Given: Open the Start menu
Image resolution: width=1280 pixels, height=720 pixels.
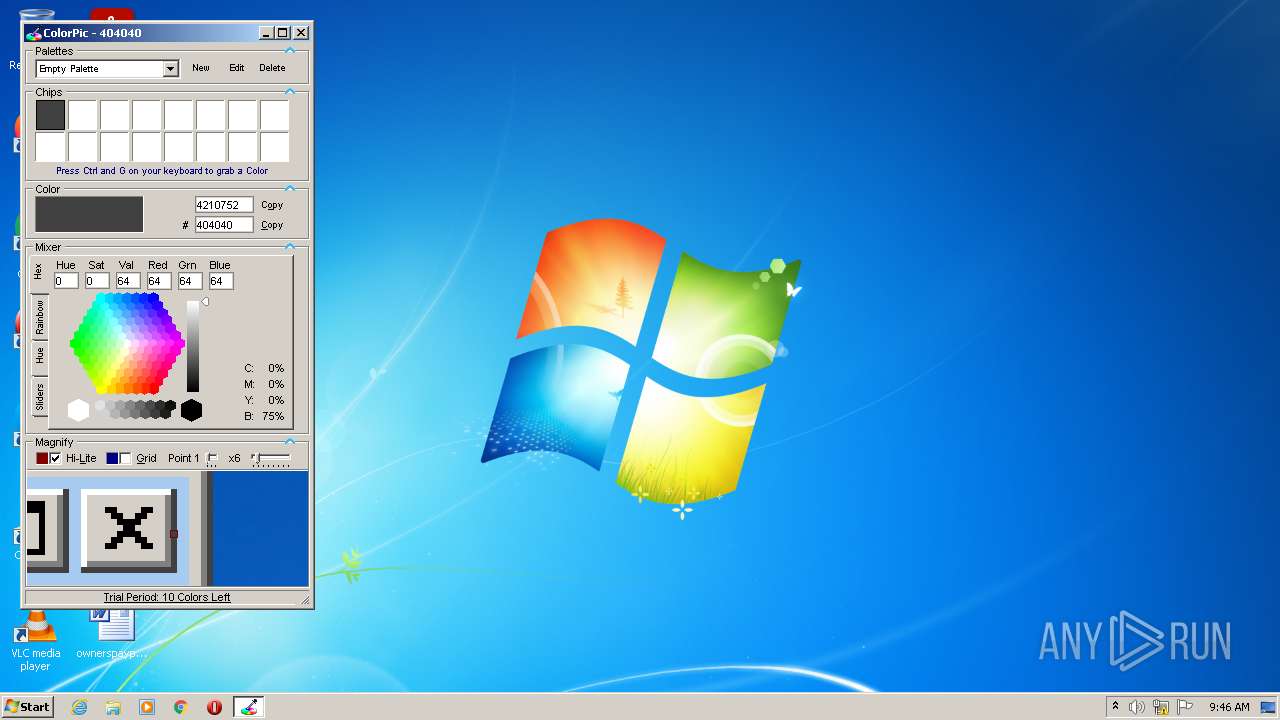Looking at the screenshot, I should click(x=27, y=706).
